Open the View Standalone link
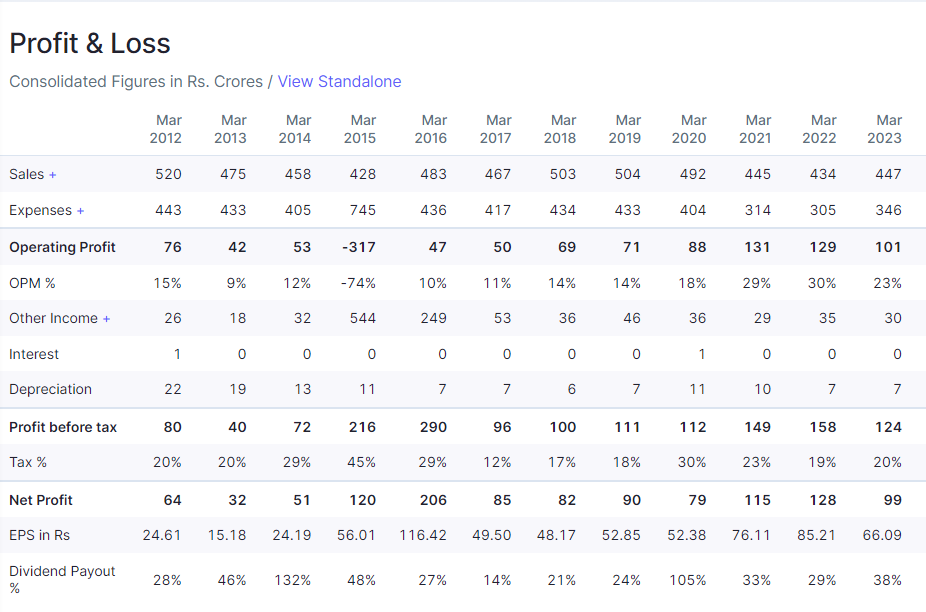The width and height of the screenshot is (926, 612). click(339, 81)
